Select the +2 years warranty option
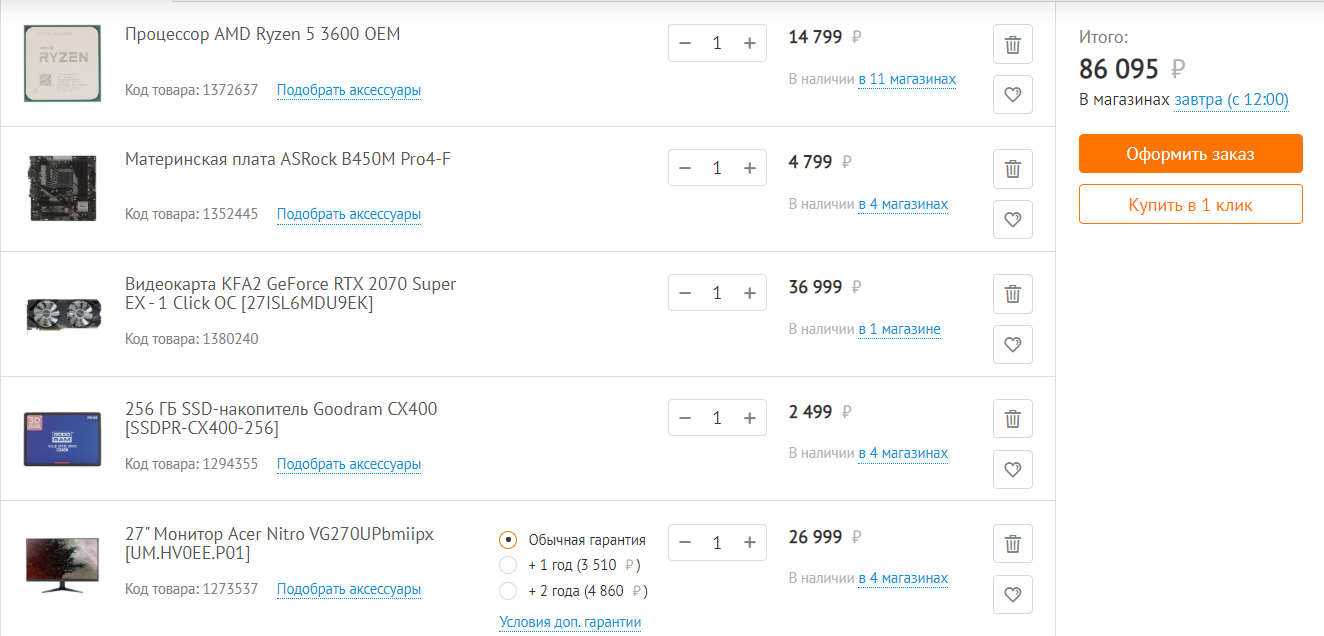 [x=509, y=591]
